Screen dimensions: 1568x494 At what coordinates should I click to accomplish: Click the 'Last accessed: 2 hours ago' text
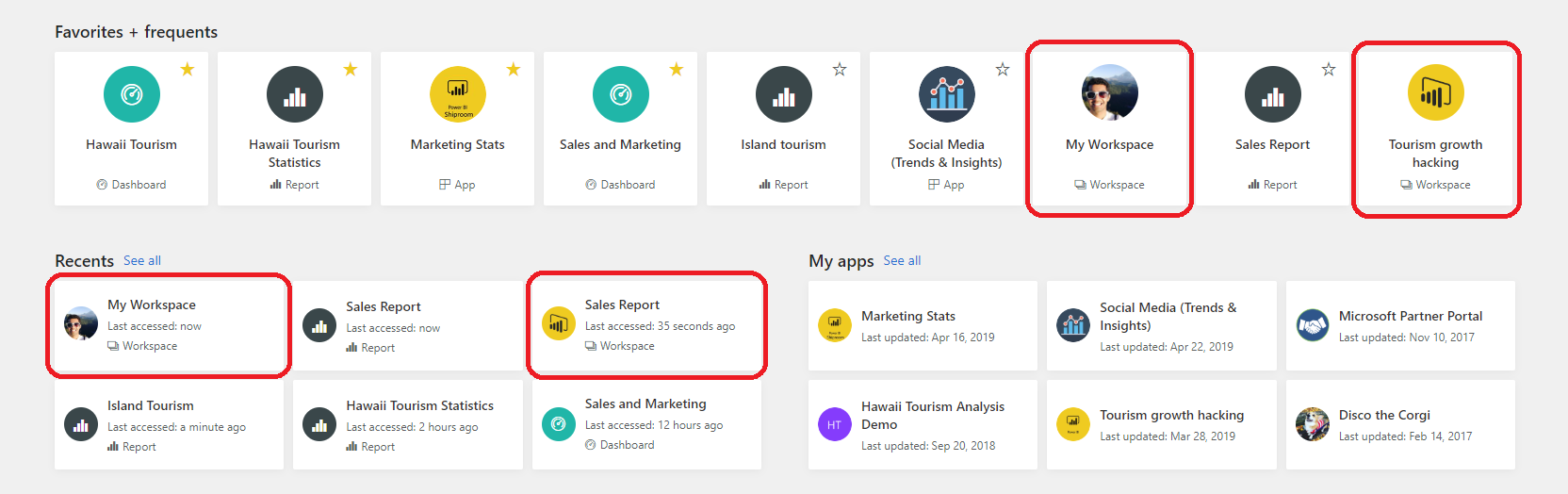click(412, 427)
